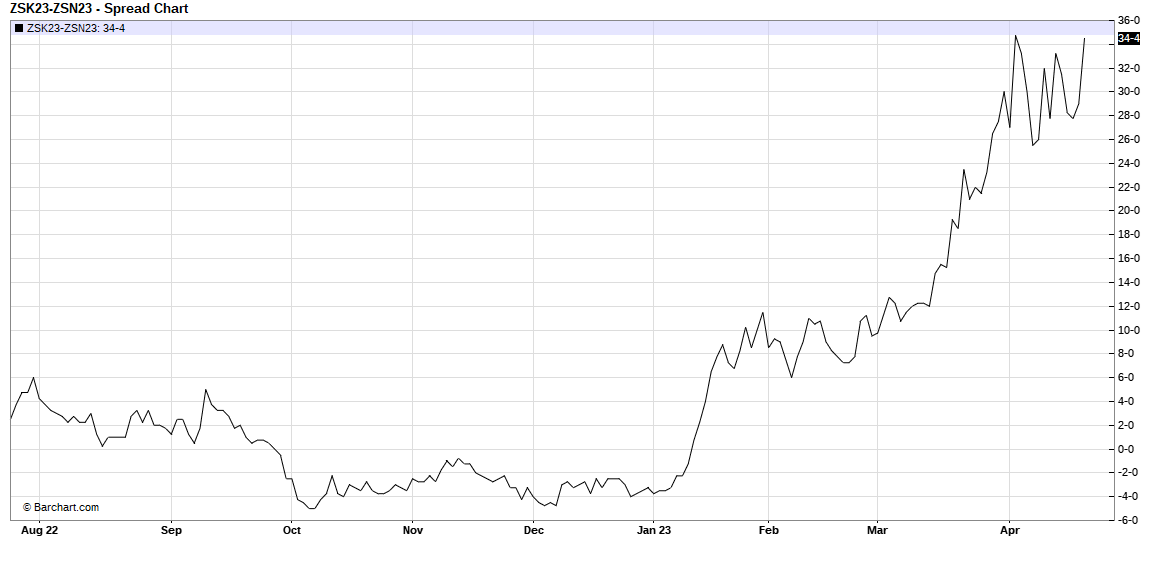Click the black legend color square
1156x561 pixels.
(x=19, y=29)
